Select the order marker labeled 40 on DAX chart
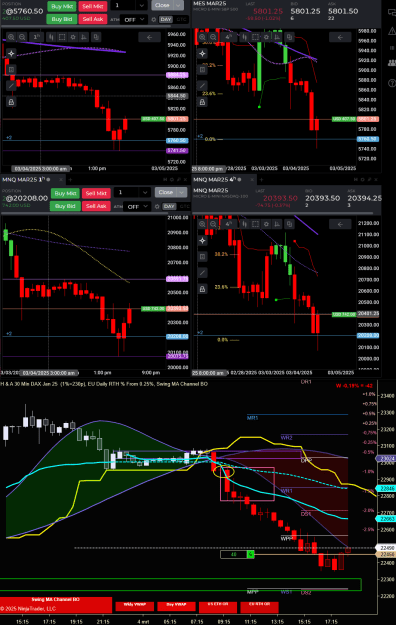 point(237,554)
